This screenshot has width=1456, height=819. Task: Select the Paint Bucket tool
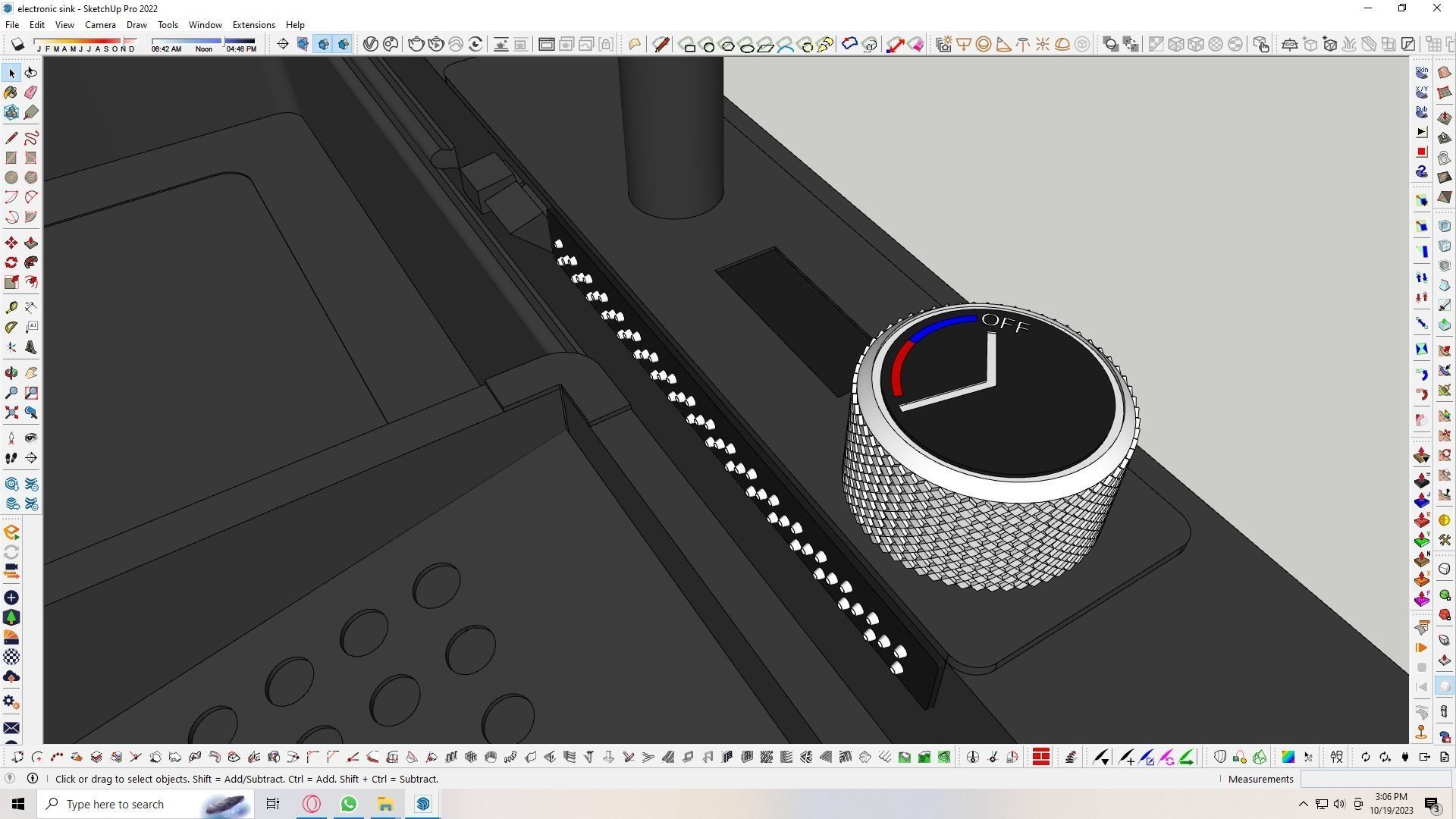click(x=11, y=93)
